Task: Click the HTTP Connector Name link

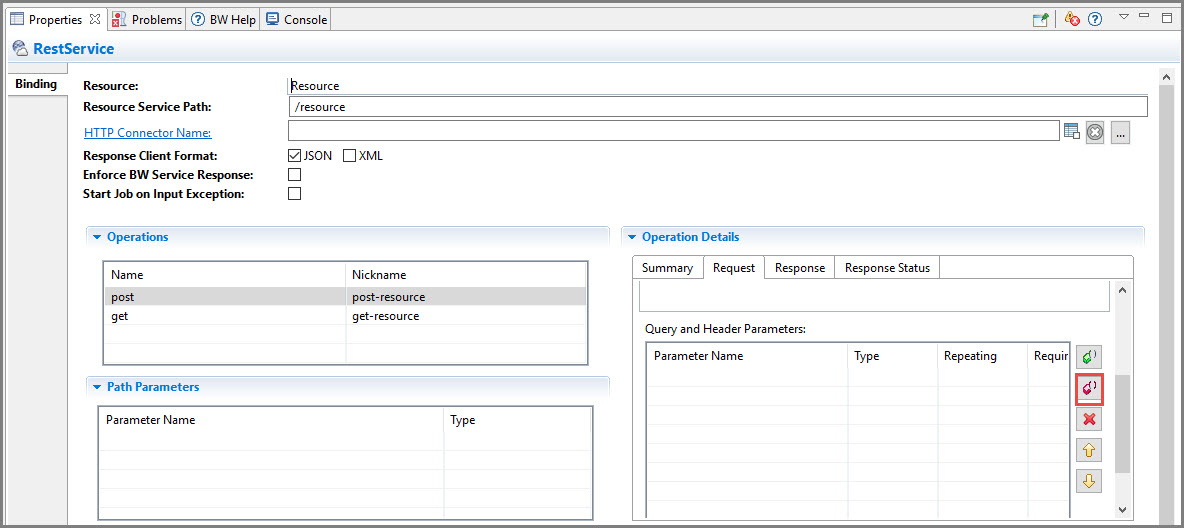Action: 147,133
